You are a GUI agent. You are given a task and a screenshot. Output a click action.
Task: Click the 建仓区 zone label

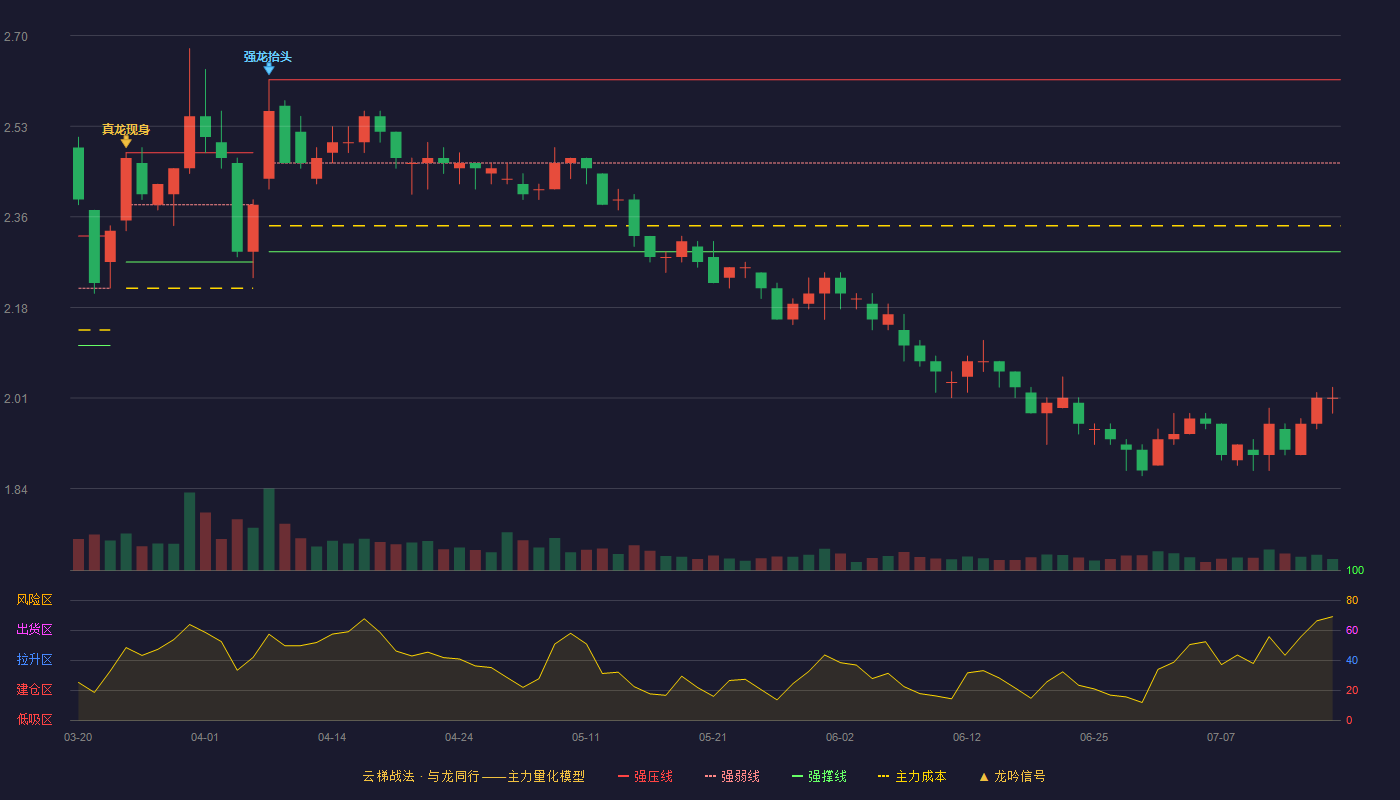(34, 690)
